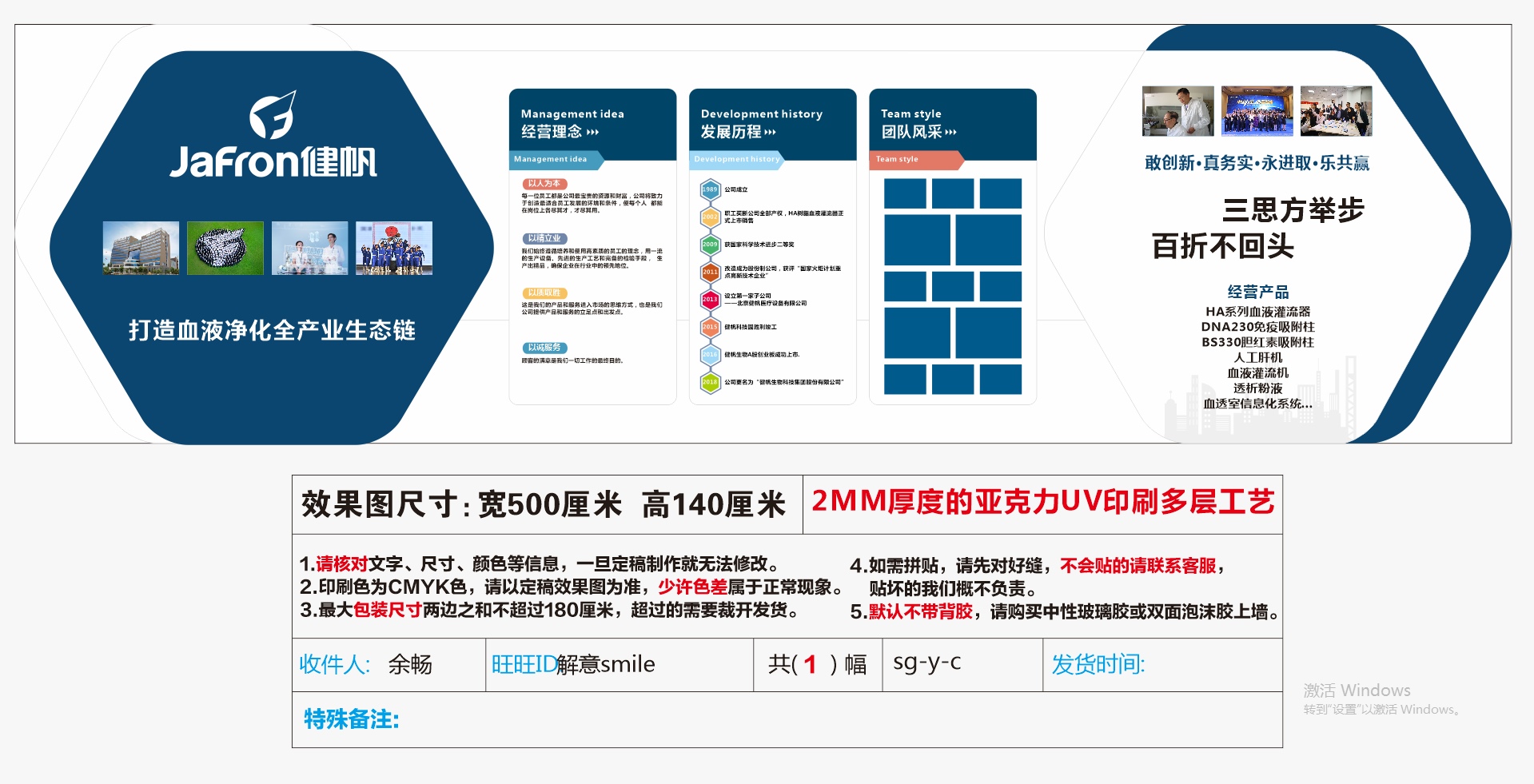
Task: Click the timeline entry 健帆生物A股创业板成功上市
Action: (x=762, y=355)
